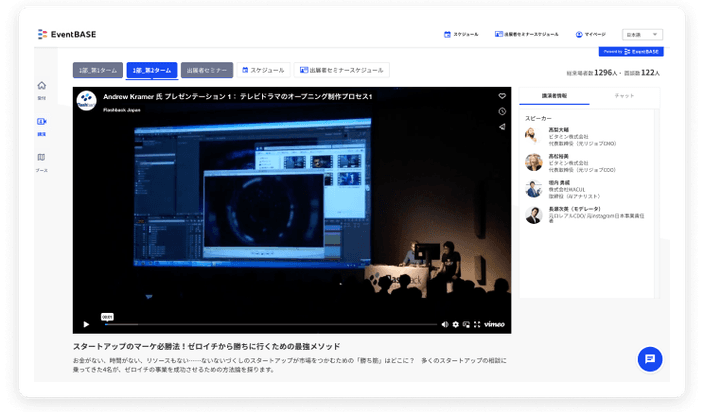704x412 pixels.
Task: Like the video with the heart icon
Action: [x=502, y=96]
